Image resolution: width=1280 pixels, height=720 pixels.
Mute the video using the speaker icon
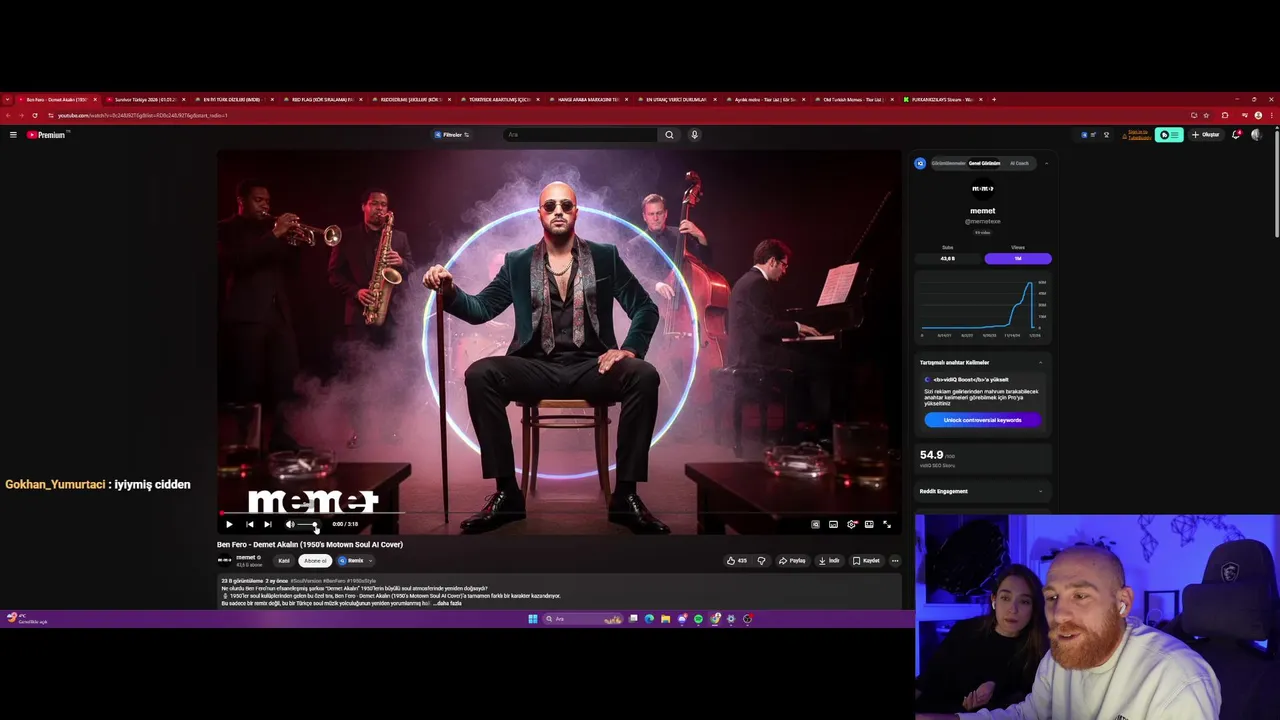[290, 524]
